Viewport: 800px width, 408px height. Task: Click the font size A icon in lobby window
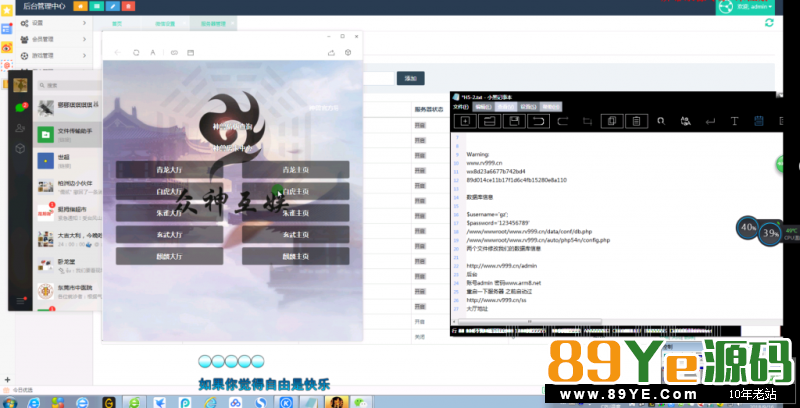[x=153, y=53]
